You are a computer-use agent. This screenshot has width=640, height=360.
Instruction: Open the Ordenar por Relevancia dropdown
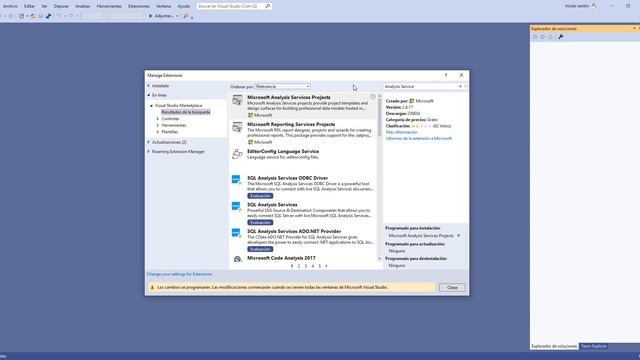pos(283,87)
